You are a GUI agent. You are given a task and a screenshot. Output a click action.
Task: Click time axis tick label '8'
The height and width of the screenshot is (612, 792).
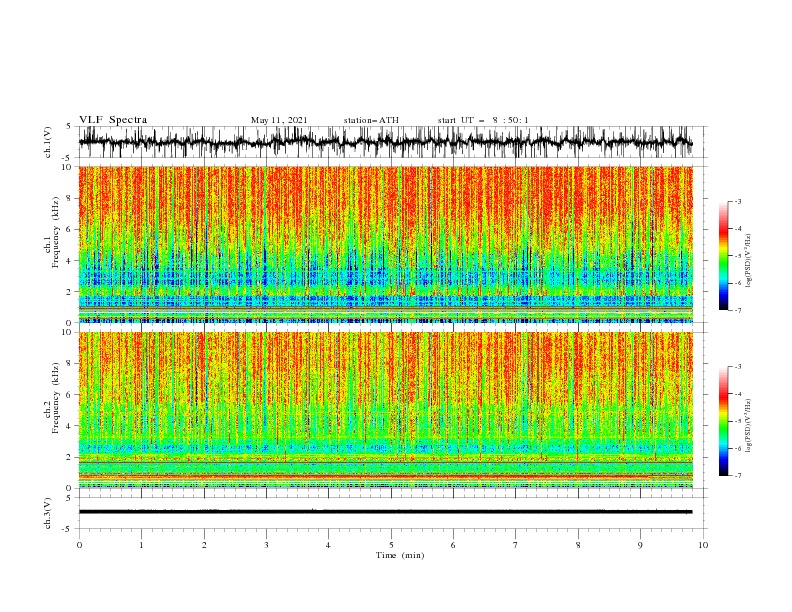pos(578,545)
